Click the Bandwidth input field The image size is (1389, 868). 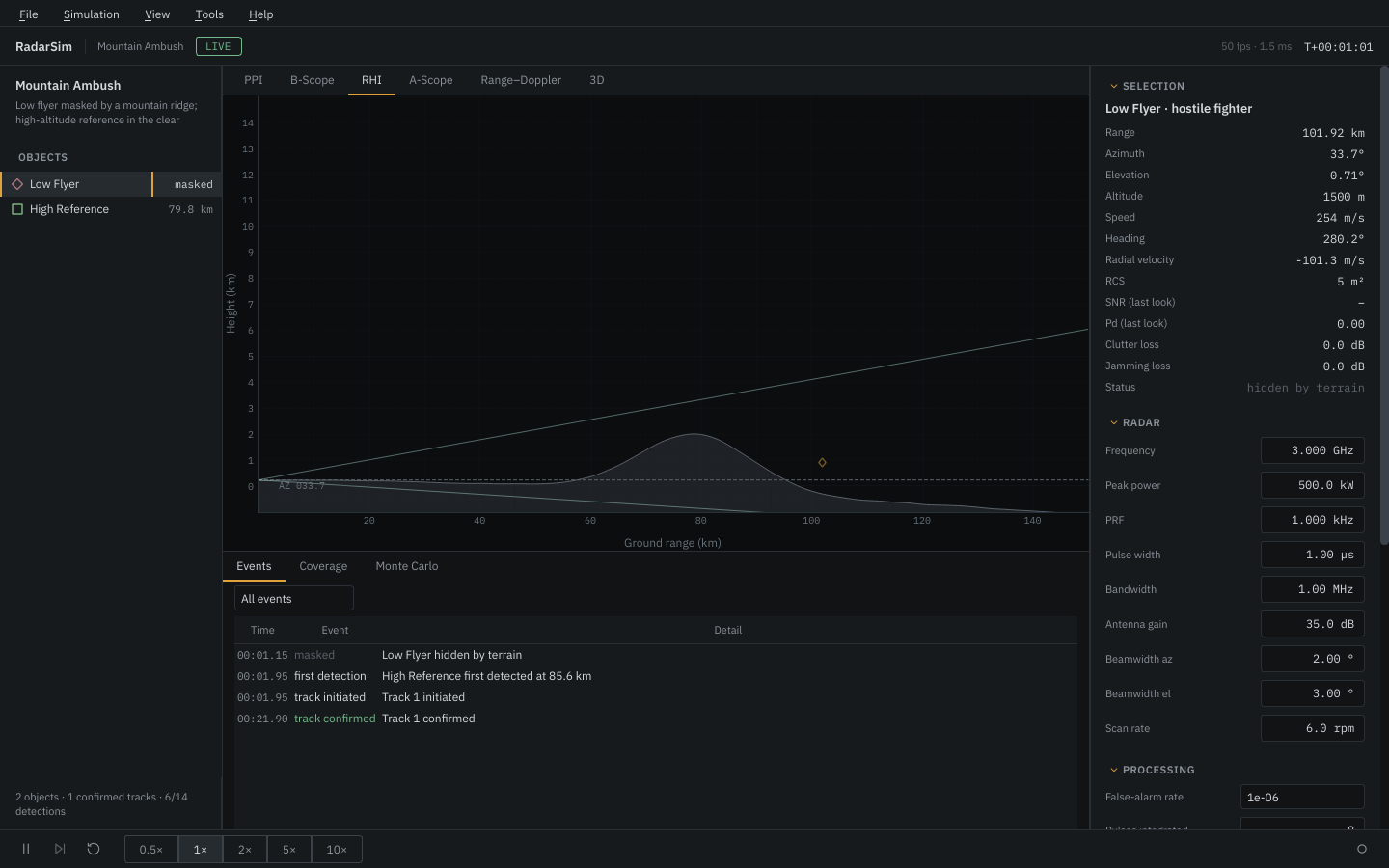click(x=1313, y=589)
